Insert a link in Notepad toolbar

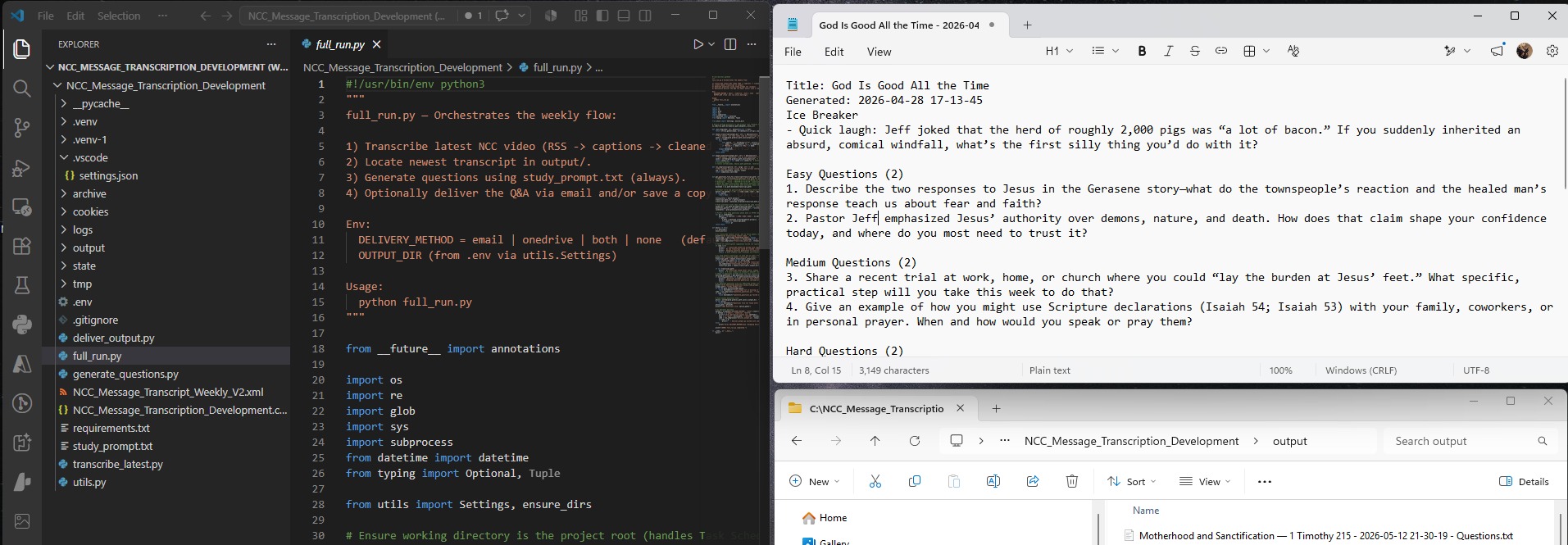(x=1220, y=51)
